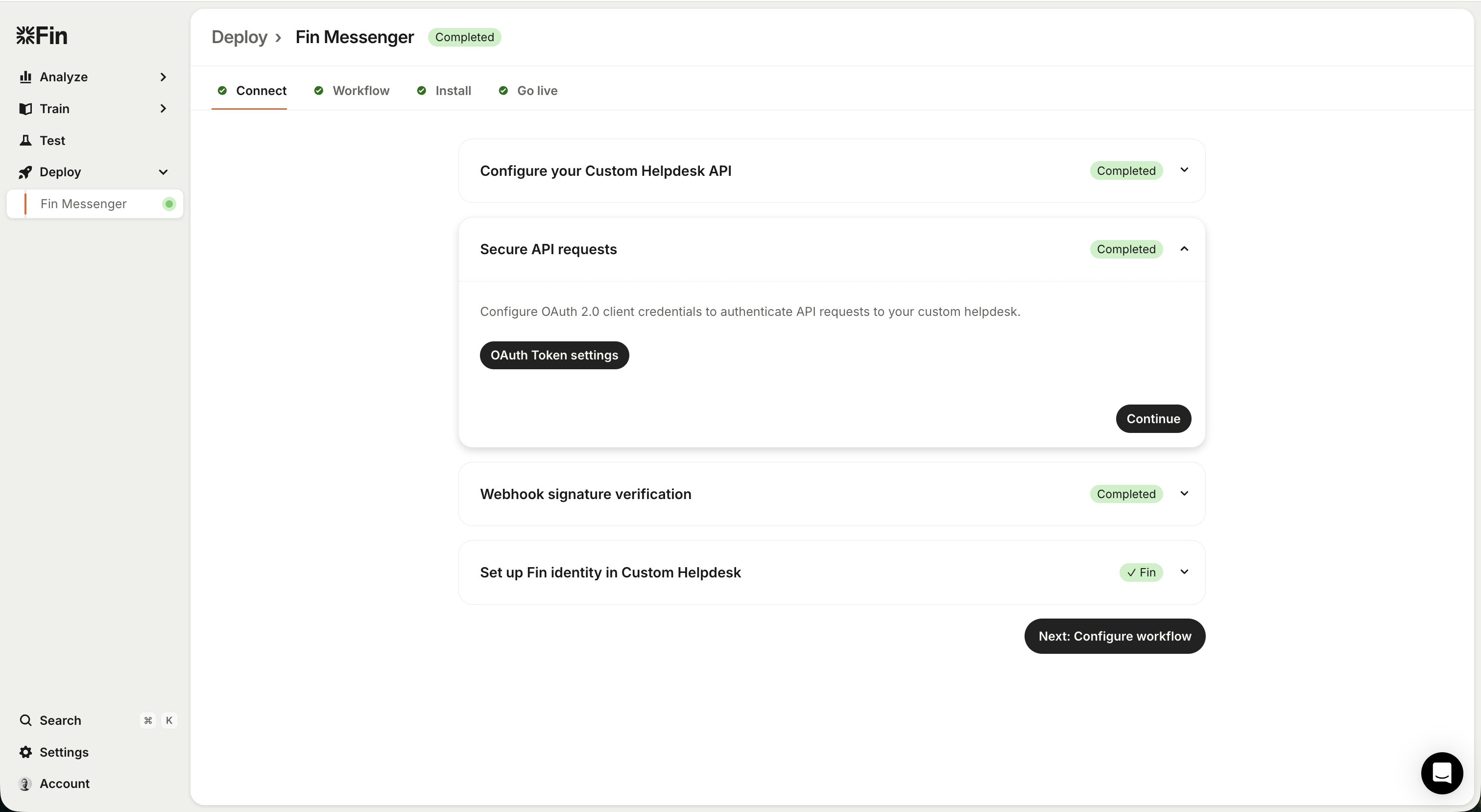
Task: Click the Deploy rocket icon
Action: click(x=25, y=172)
